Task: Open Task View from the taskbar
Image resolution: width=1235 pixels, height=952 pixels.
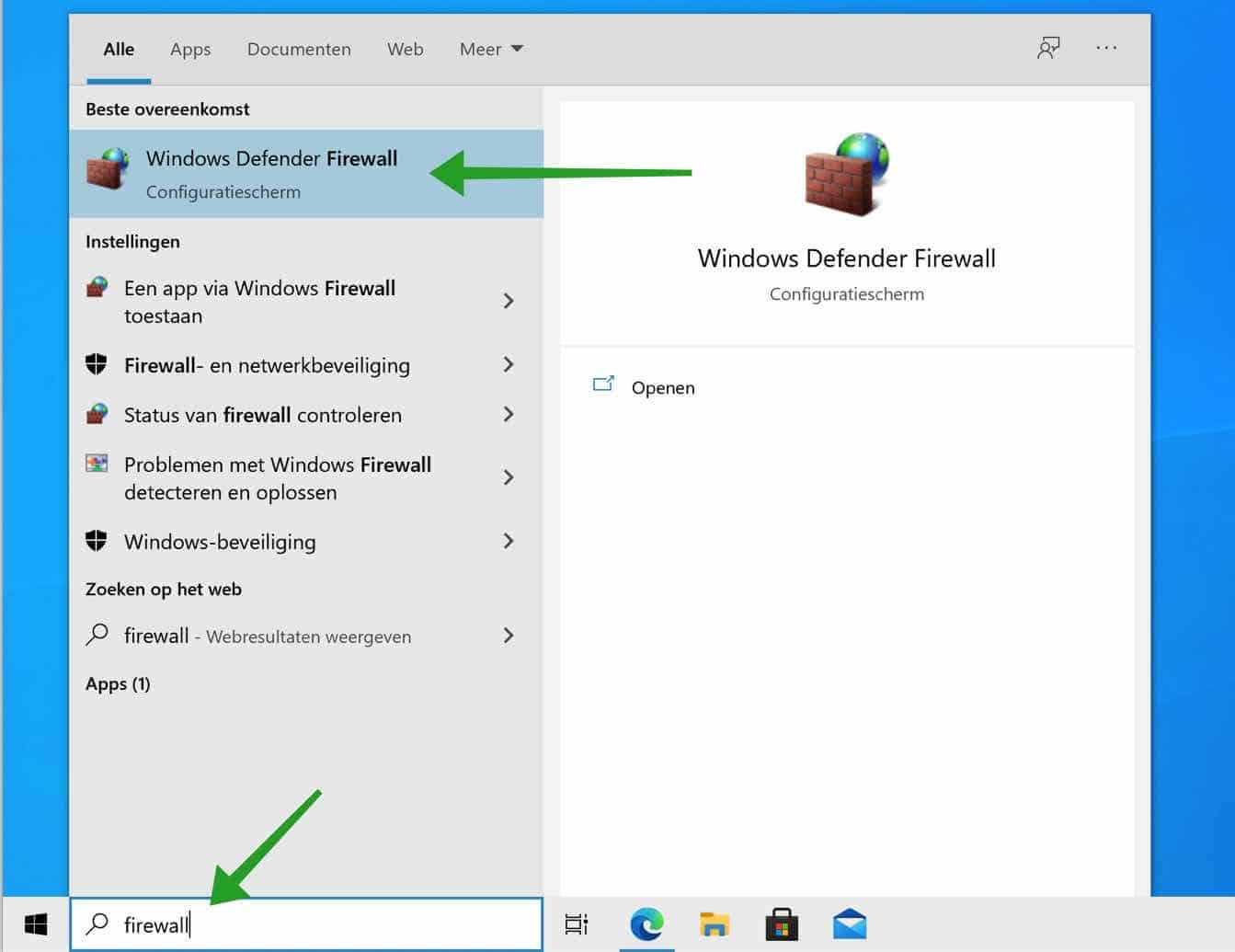Action: click(x=576, y=924)
